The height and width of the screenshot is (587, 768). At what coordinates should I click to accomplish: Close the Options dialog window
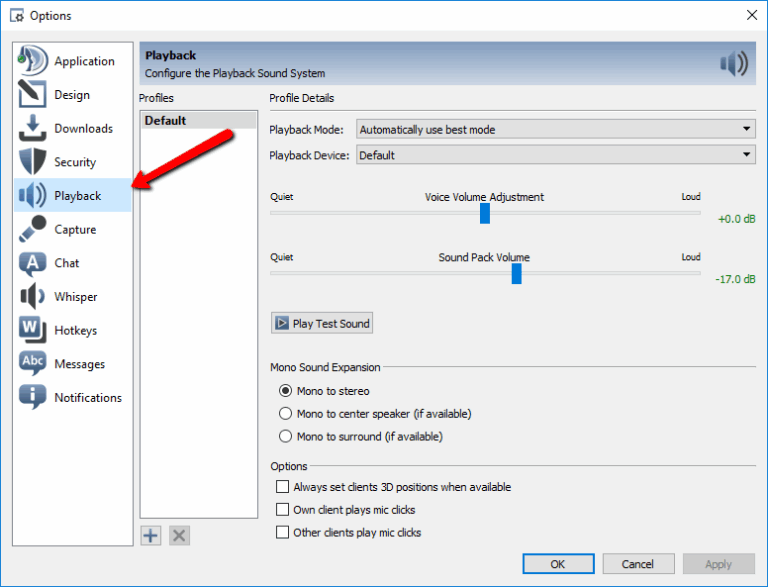coord(752,15)
